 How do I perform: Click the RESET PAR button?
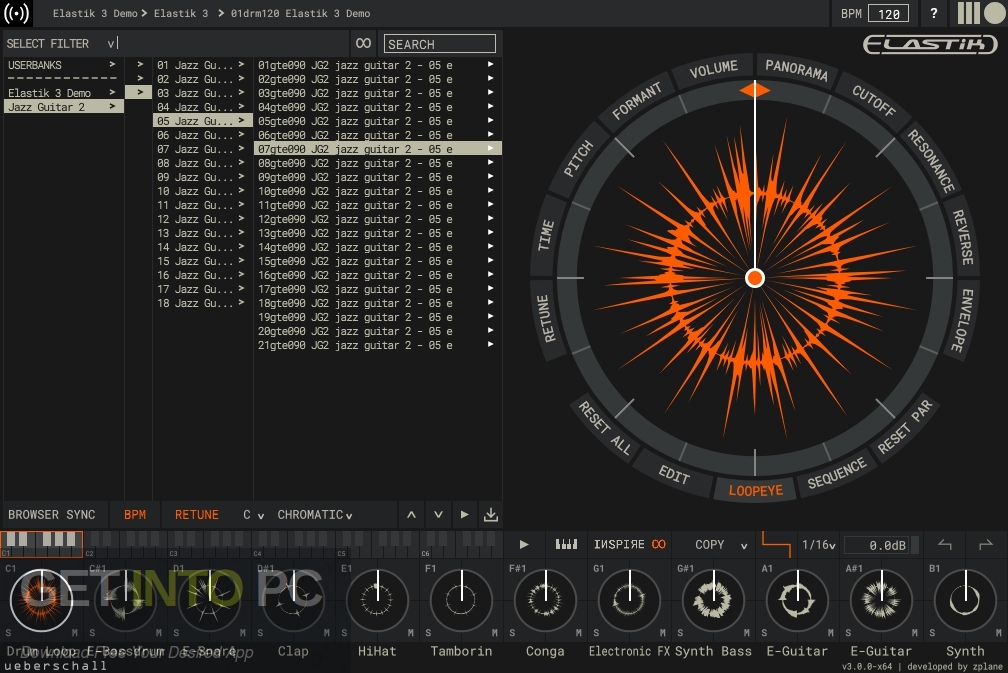[904, 427]
